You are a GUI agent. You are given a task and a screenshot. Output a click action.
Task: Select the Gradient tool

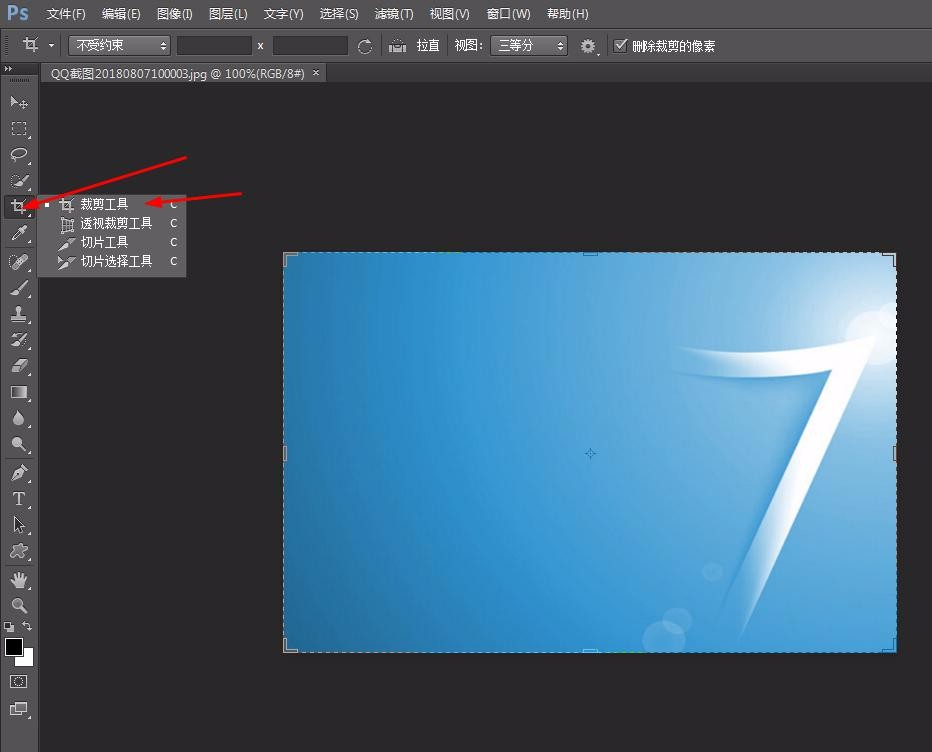[x=18, y=392]
